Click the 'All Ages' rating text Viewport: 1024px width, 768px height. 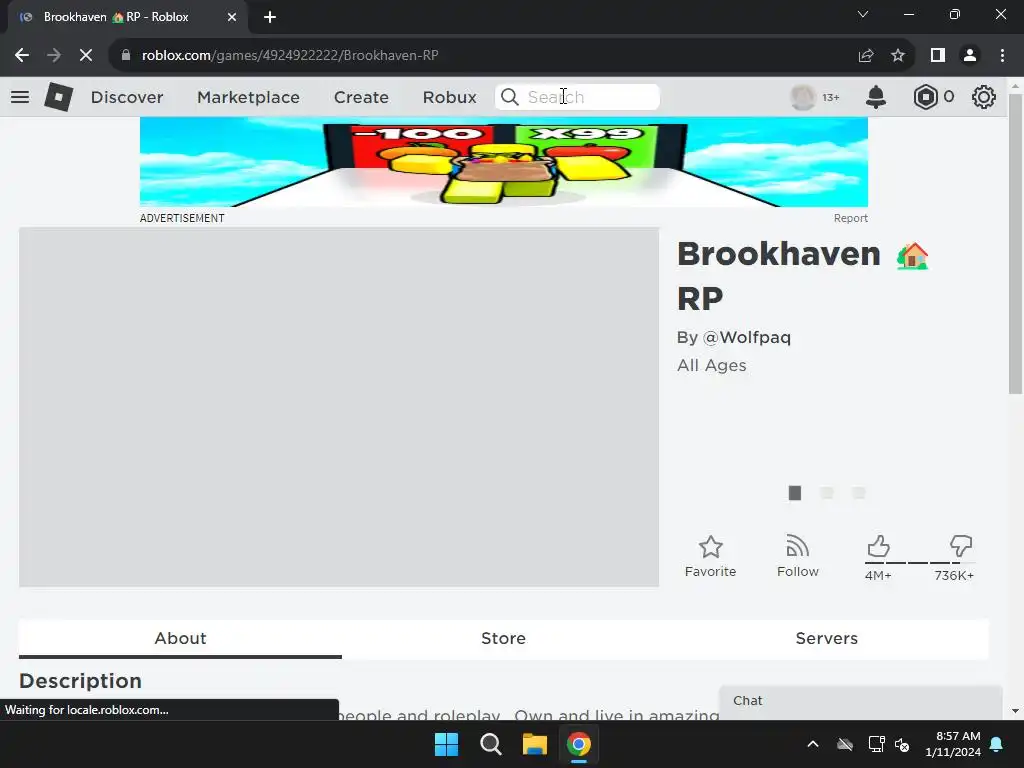(712, 365)
